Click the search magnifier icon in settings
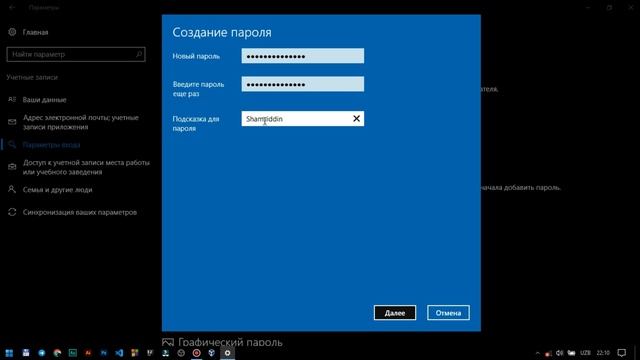This screenshot has width=640, height=360. [x=138, y=54]
